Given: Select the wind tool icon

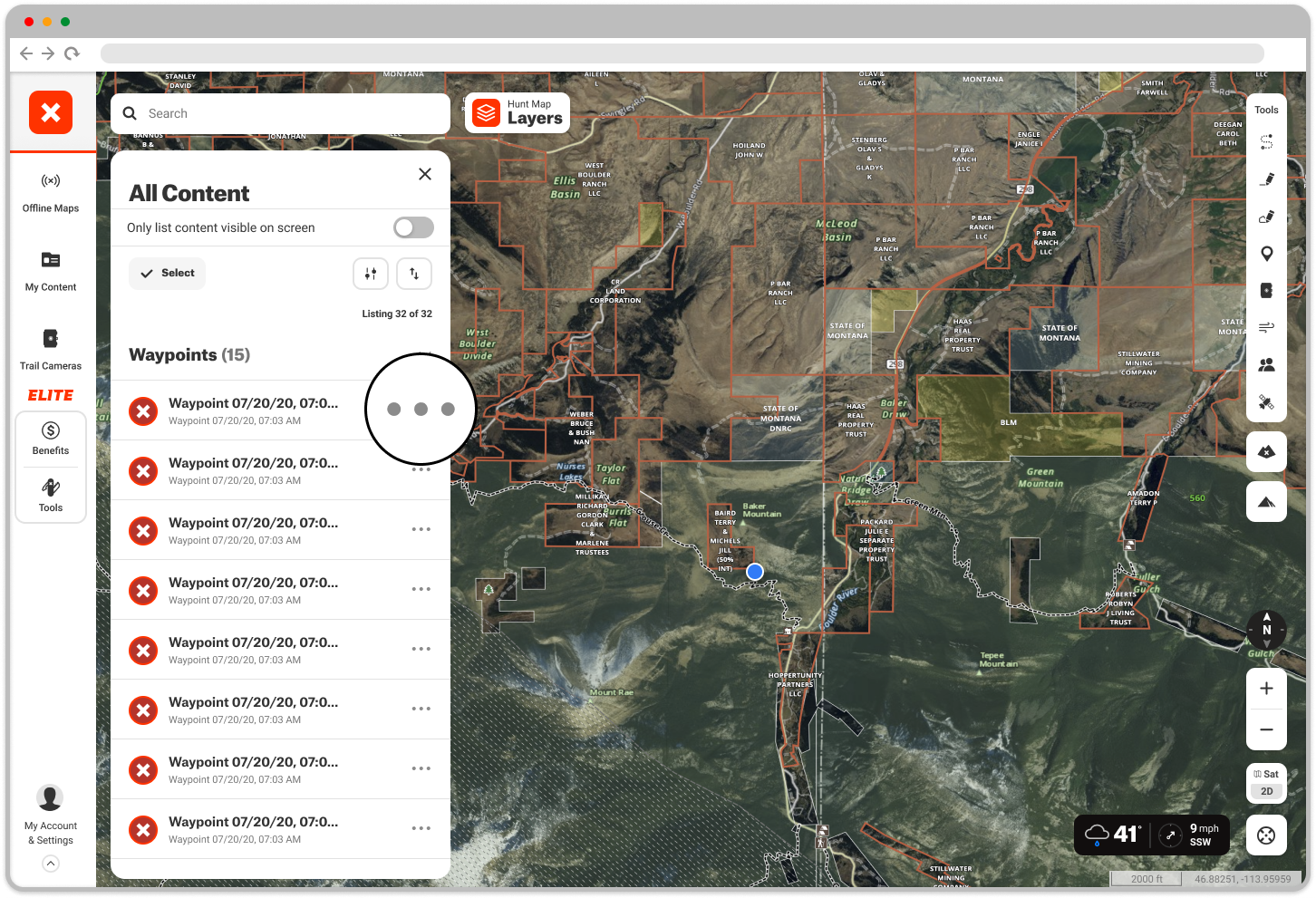Looking at the screenshot, I should tap(1267, 327).
